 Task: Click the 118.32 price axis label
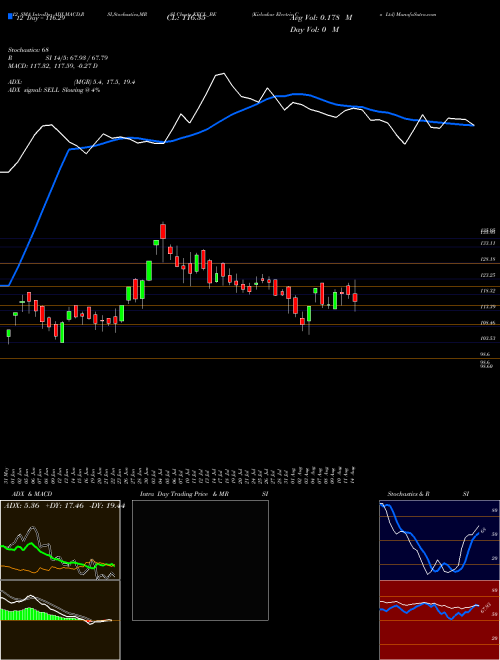tap(488, 291)
